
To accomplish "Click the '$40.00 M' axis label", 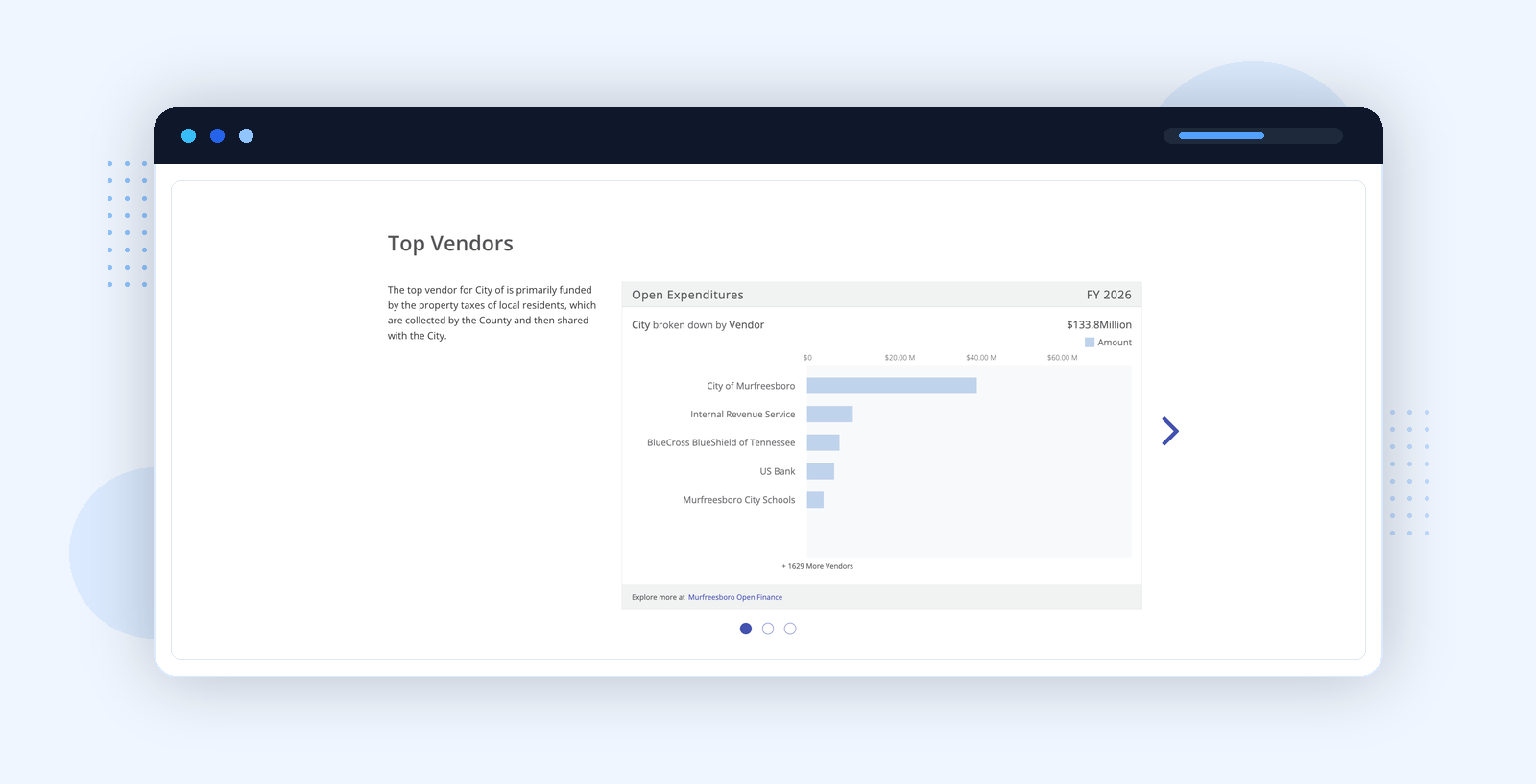I will pyautogui.click(x=981, y=358).
